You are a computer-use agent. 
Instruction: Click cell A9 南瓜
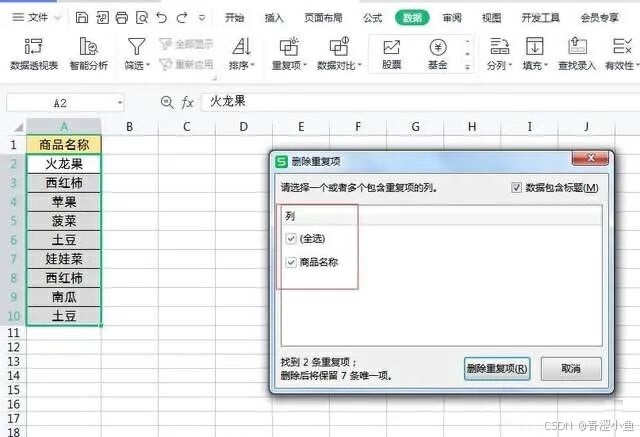(x=64, y=297)
